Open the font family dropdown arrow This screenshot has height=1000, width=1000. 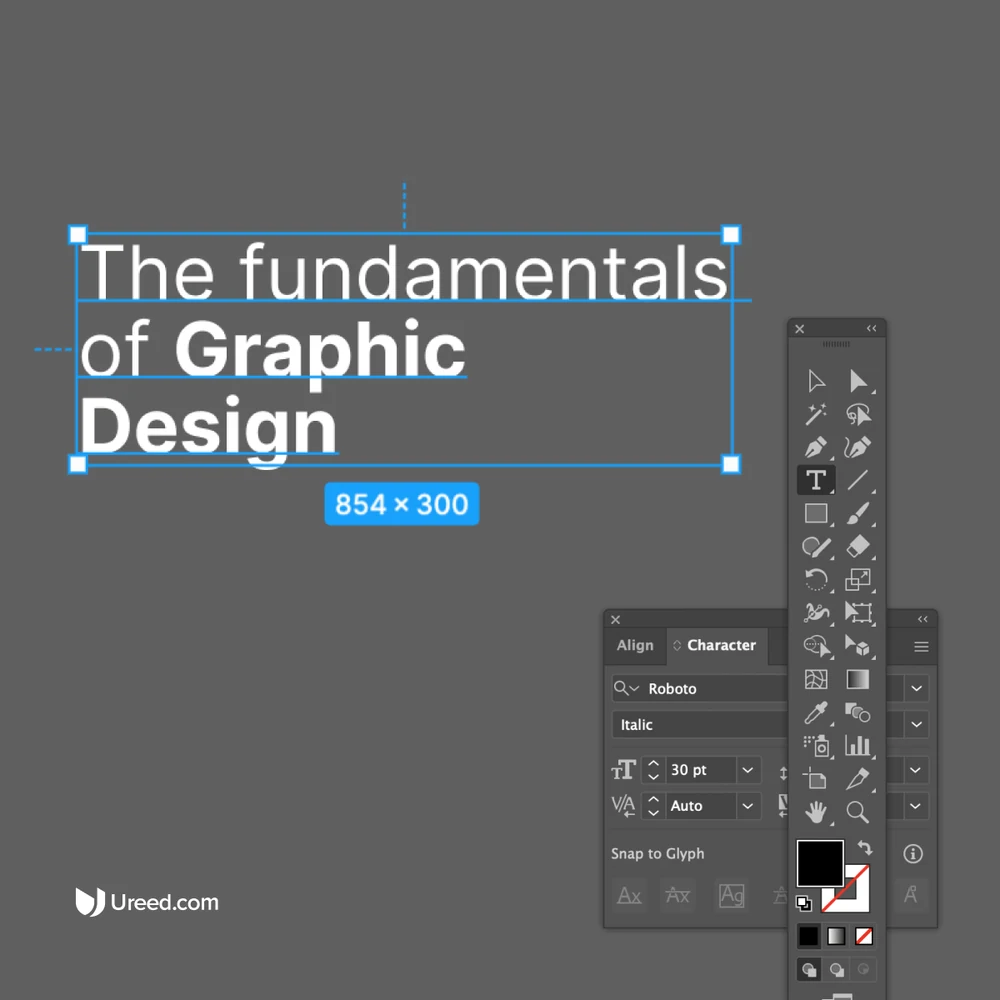click(x=916, y=688)
